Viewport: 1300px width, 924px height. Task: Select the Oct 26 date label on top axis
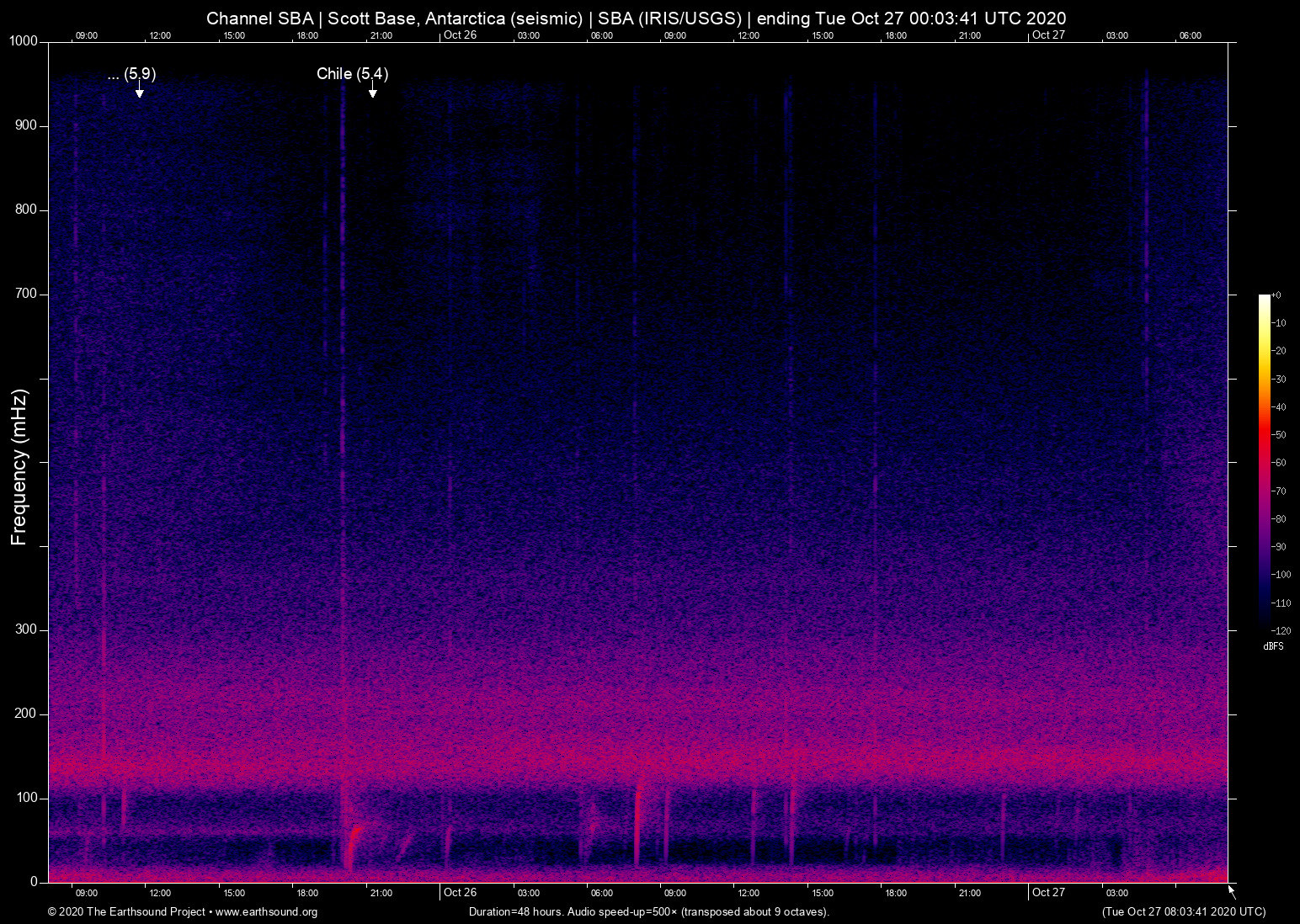[x=461, y=35]
